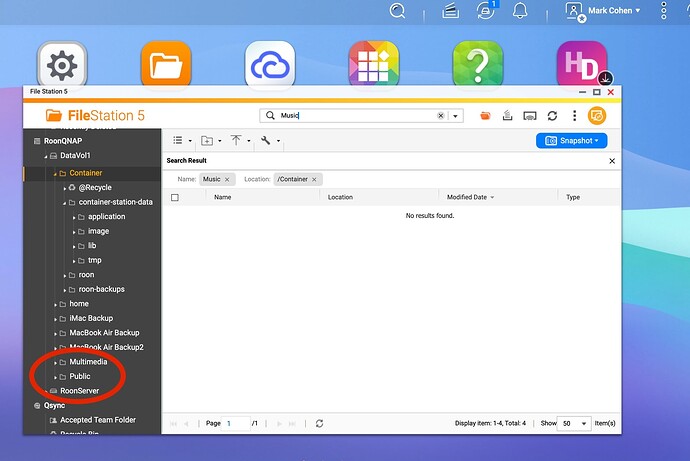
Task: Clear the Music search text
Action: (x=440, y=116)
